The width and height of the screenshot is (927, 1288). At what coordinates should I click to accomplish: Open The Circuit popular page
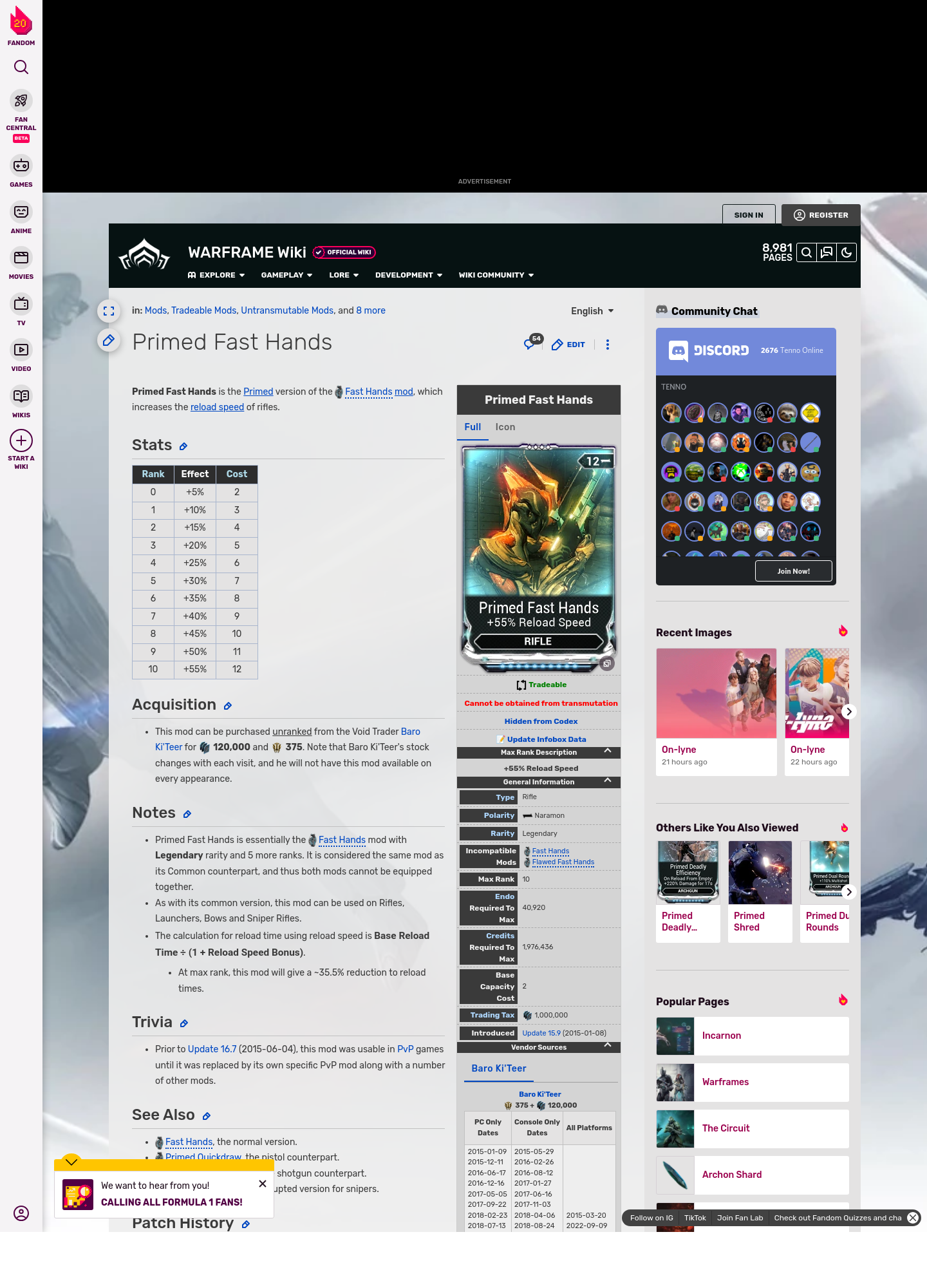pyautogui.click(x=753, y=1129)
